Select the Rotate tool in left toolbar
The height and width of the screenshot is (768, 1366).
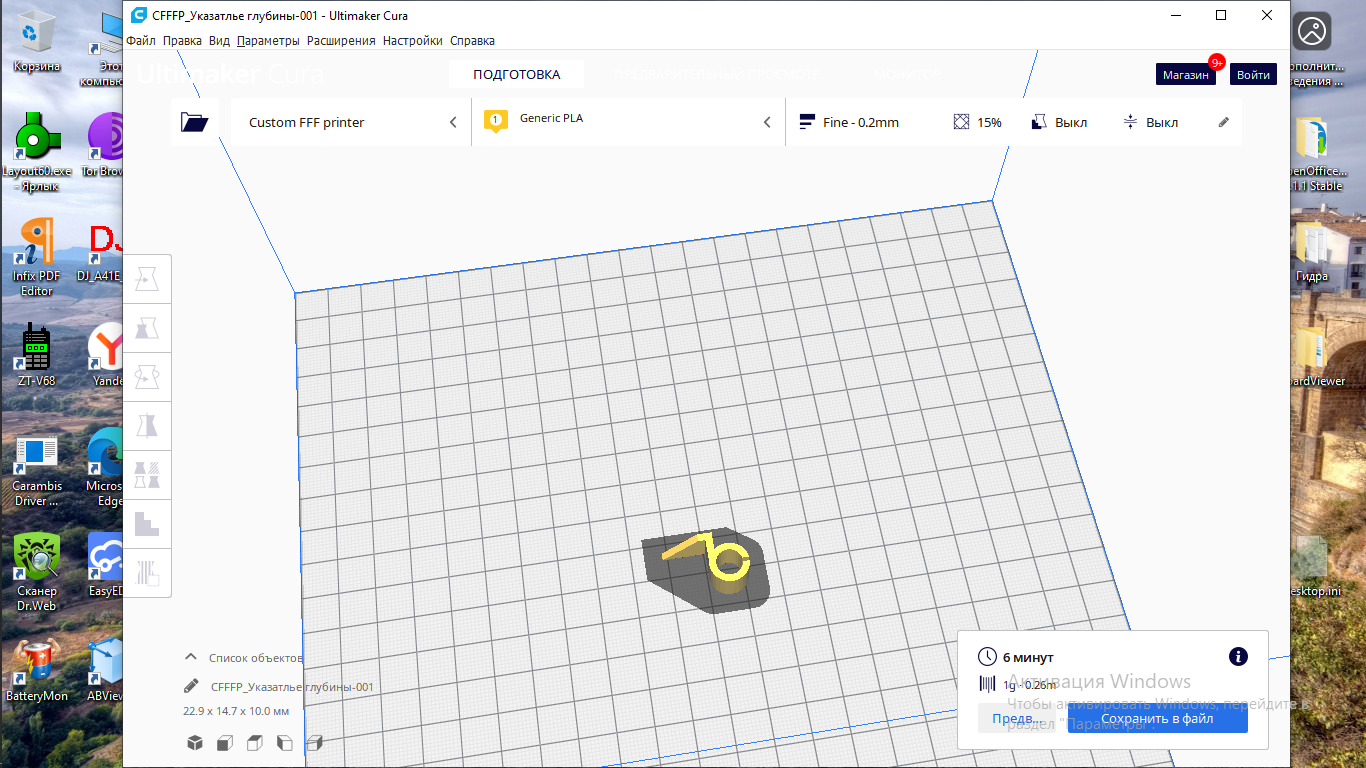coord(147,377)
